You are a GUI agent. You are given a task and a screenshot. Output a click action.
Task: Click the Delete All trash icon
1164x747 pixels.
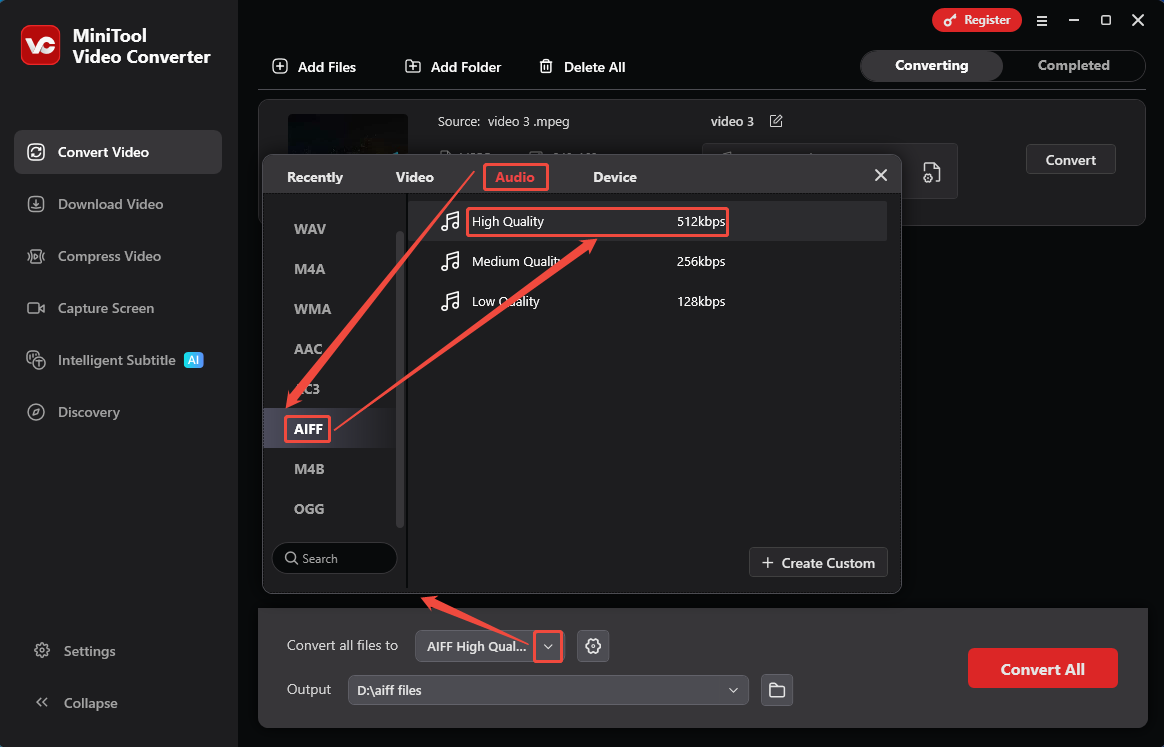point(546,67)
